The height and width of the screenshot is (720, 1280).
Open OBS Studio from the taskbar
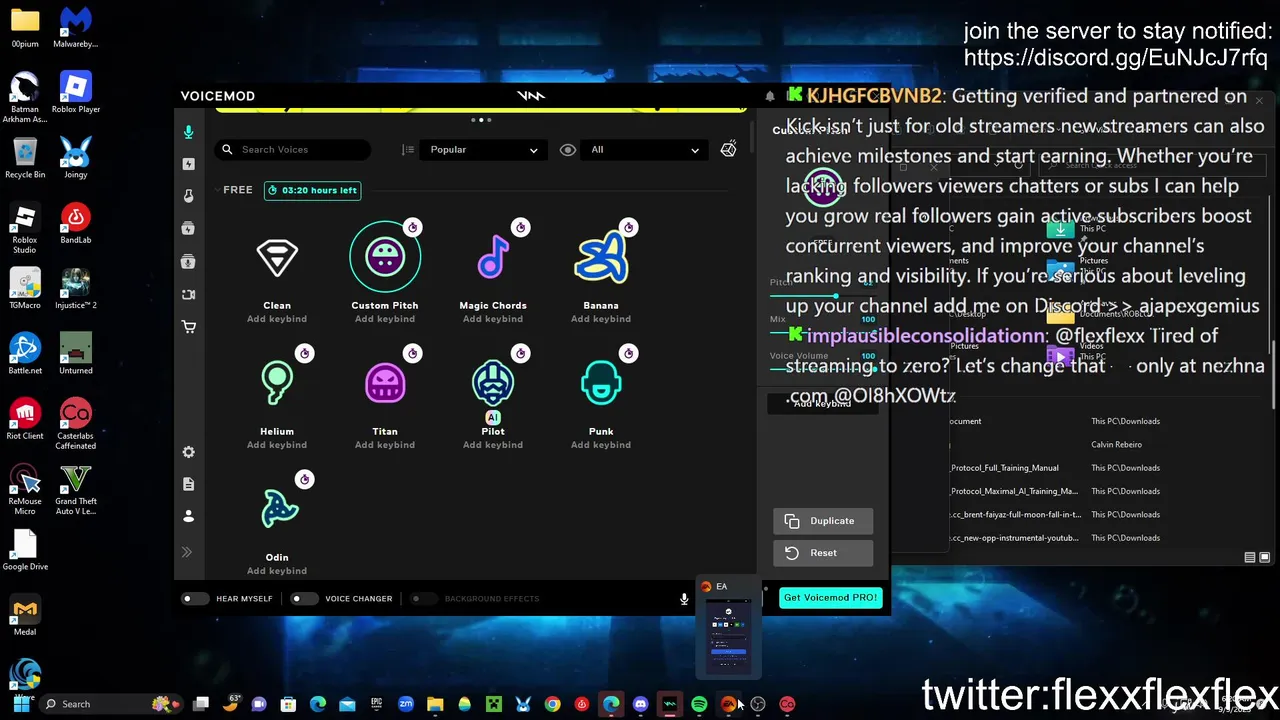(757, 704)
